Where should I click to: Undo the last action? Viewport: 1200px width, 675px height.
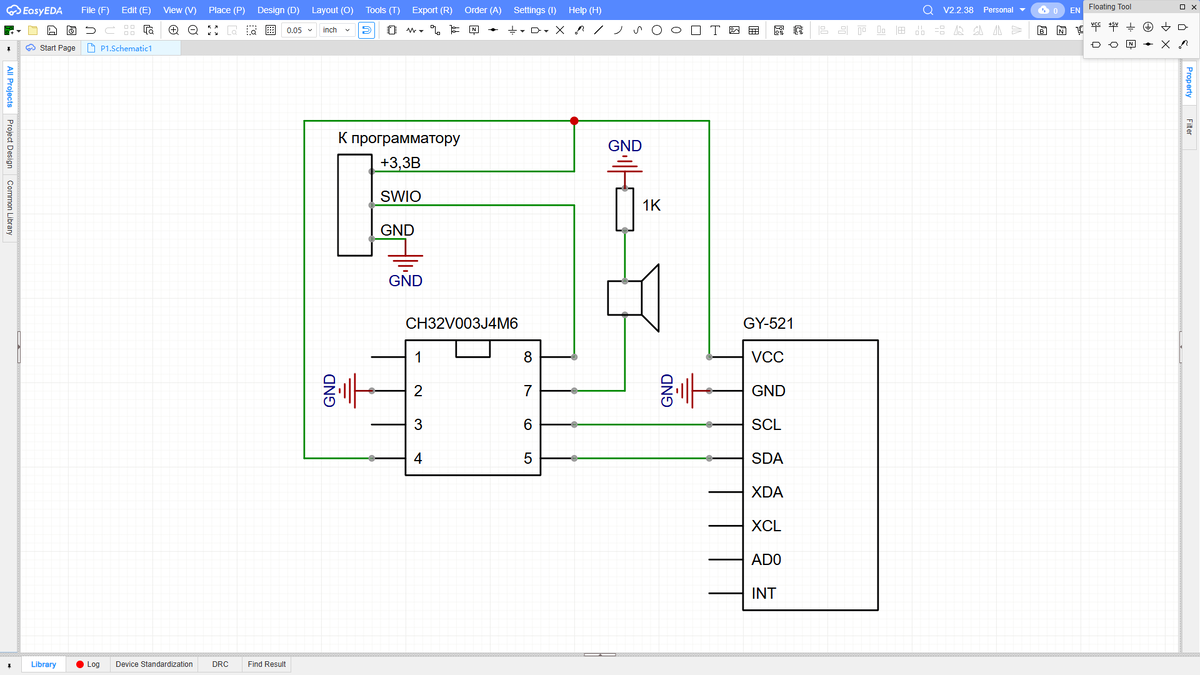(90, 30)
